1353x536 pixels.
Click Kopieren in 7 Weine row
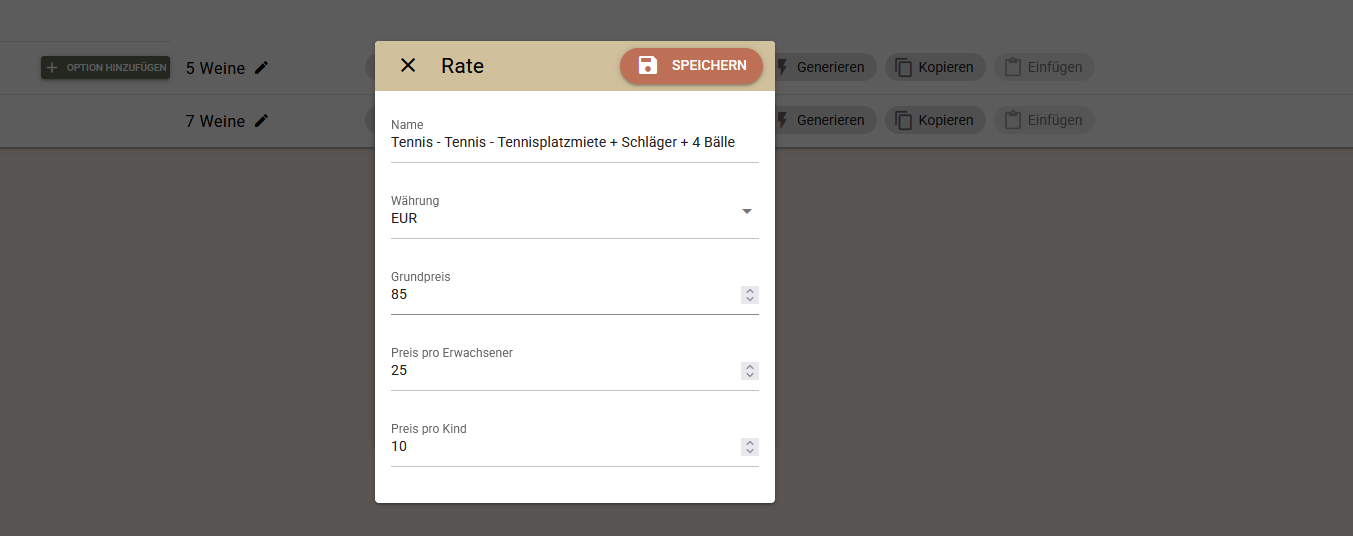(935, 120)
